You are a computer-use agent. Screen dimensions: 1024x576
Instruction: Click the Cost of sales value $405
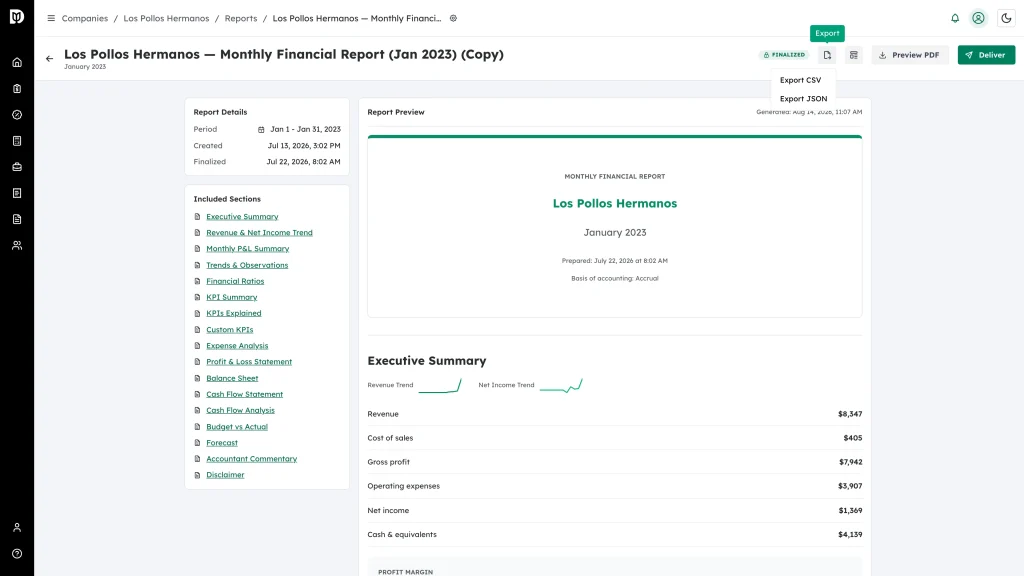(x=853, y=438)
